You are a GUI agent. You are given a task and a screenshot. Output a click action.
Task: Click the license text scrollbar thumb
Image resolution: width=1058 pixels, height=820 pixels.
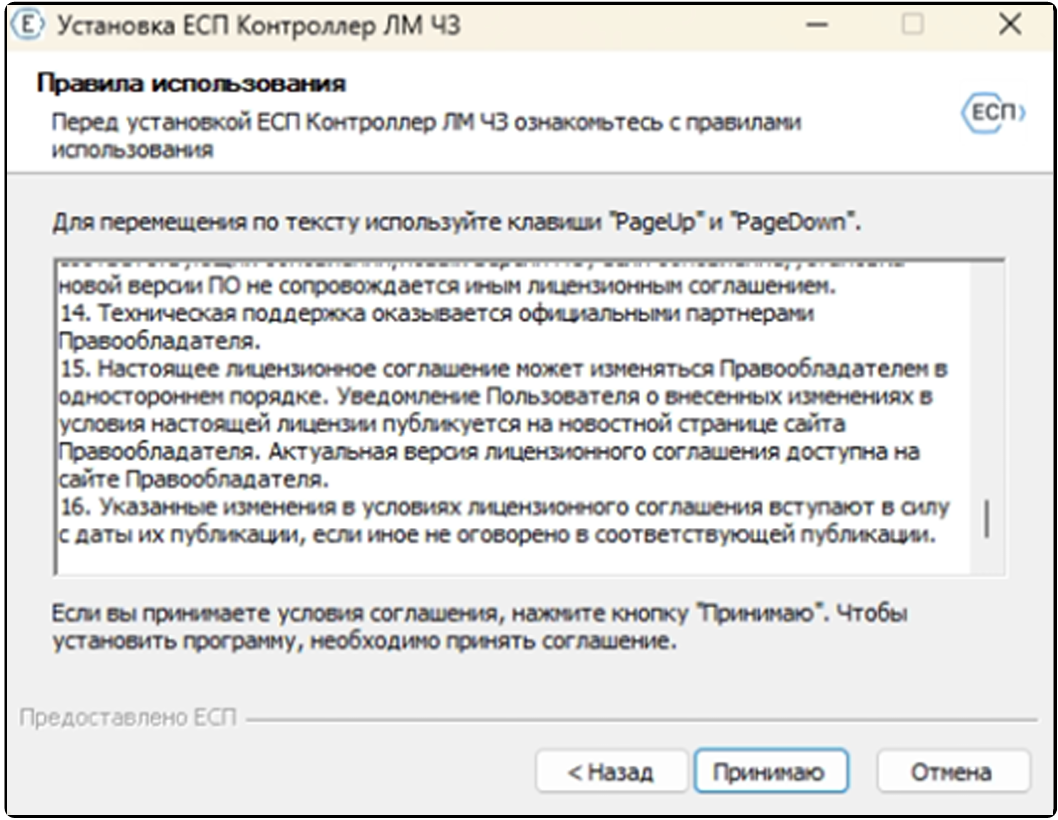click(x=987, y=518)
